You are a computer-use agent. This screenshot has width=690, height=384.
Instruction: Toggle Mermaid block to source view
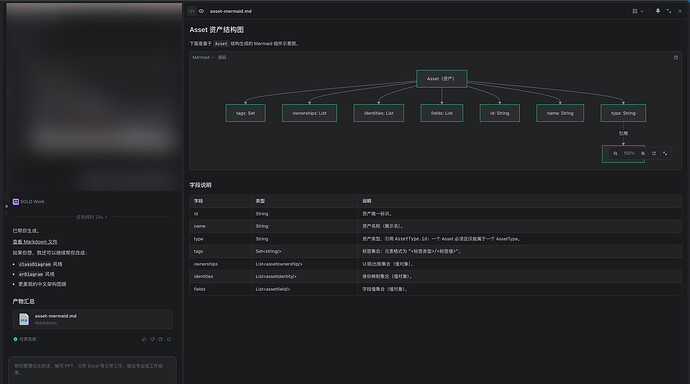222,58
